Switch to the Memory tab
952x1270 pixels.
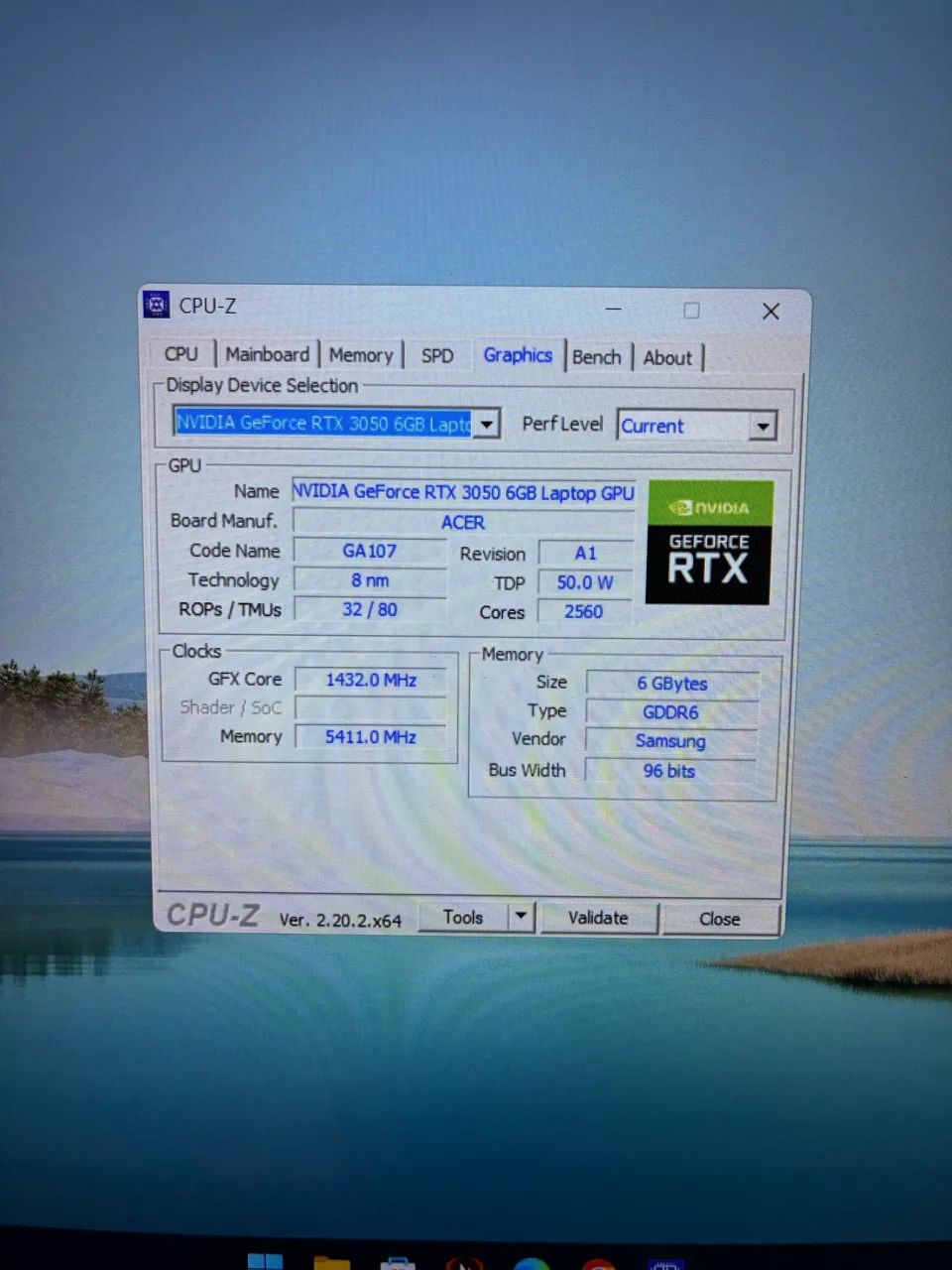(x=361, y=355)
